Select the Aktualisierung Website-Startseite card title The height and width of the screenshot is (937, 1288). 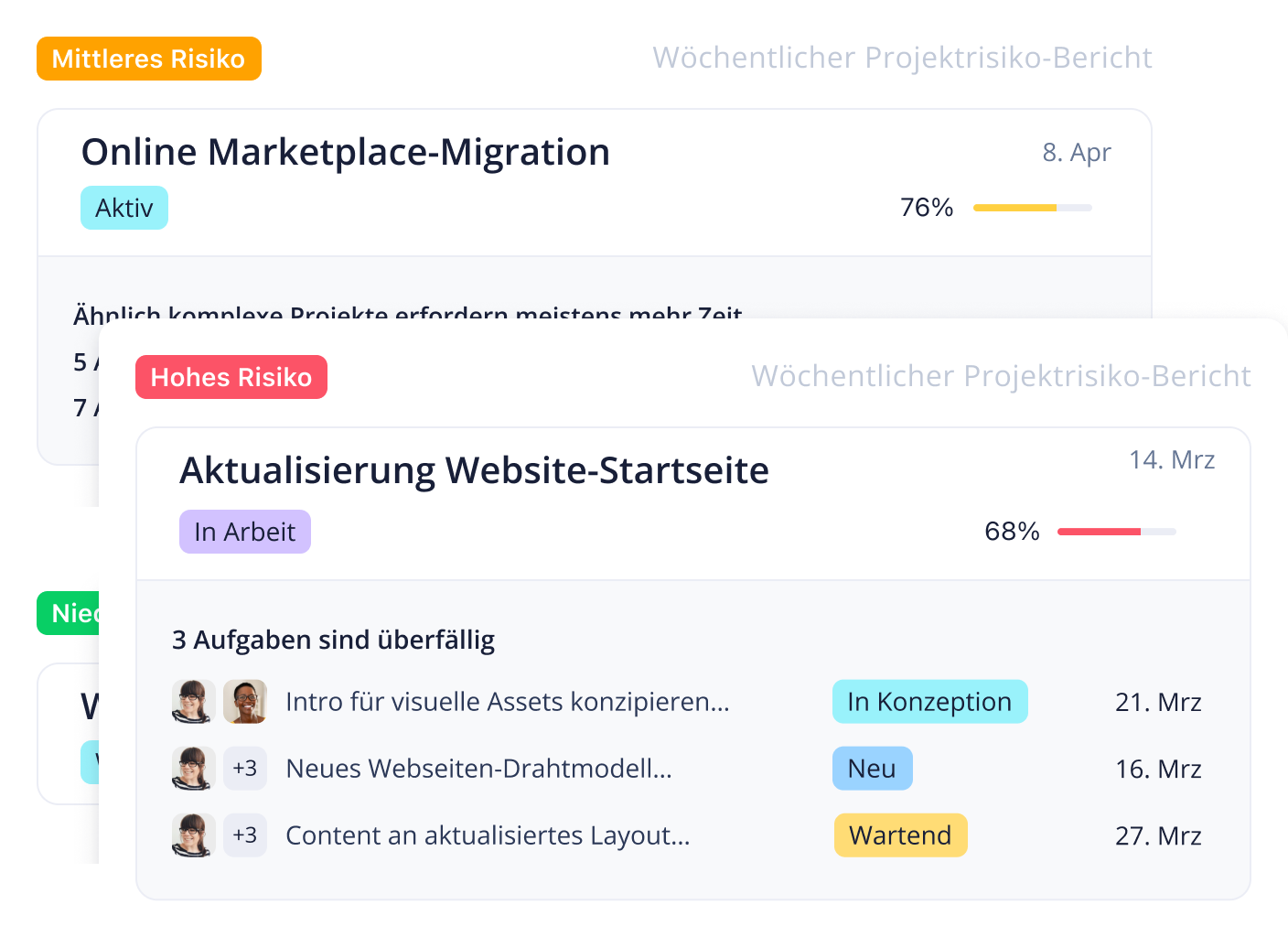474,470
